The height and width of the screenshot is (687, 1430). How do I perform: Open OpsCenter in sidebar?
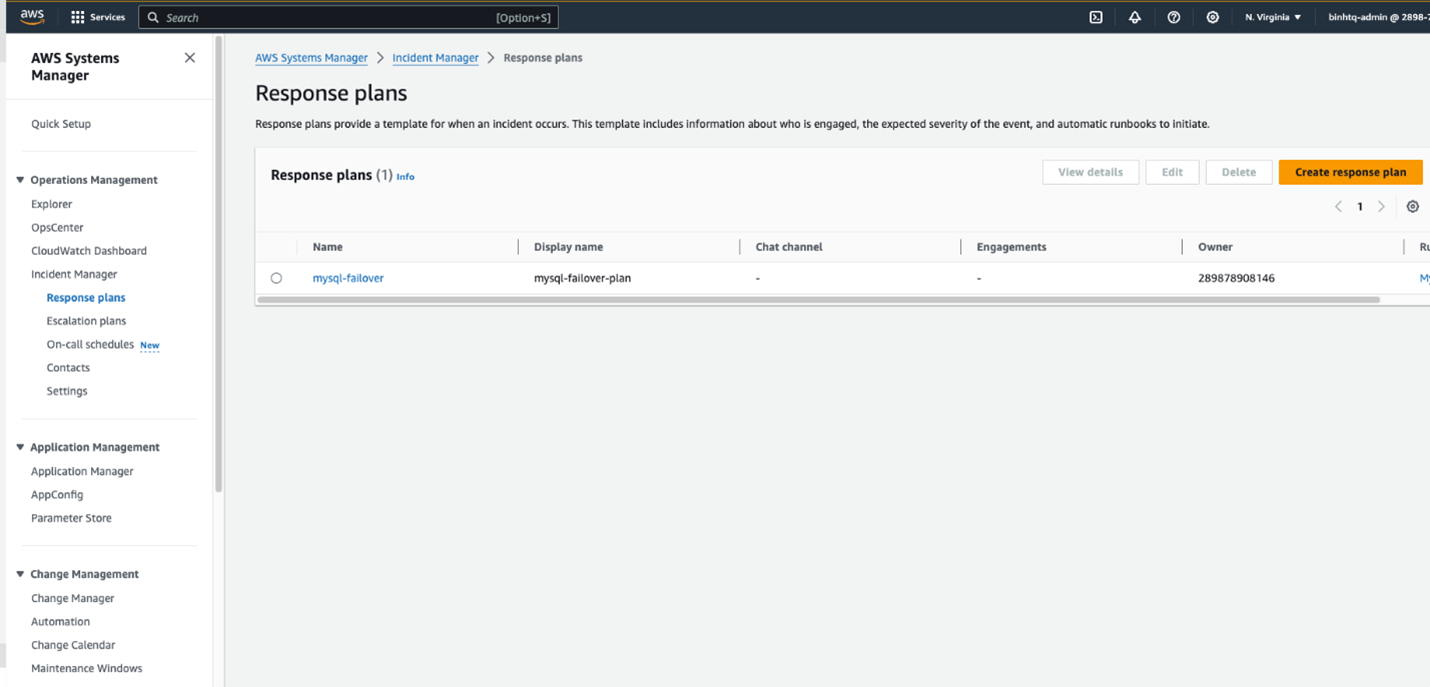pyautogui.click(x=57, y=227)
